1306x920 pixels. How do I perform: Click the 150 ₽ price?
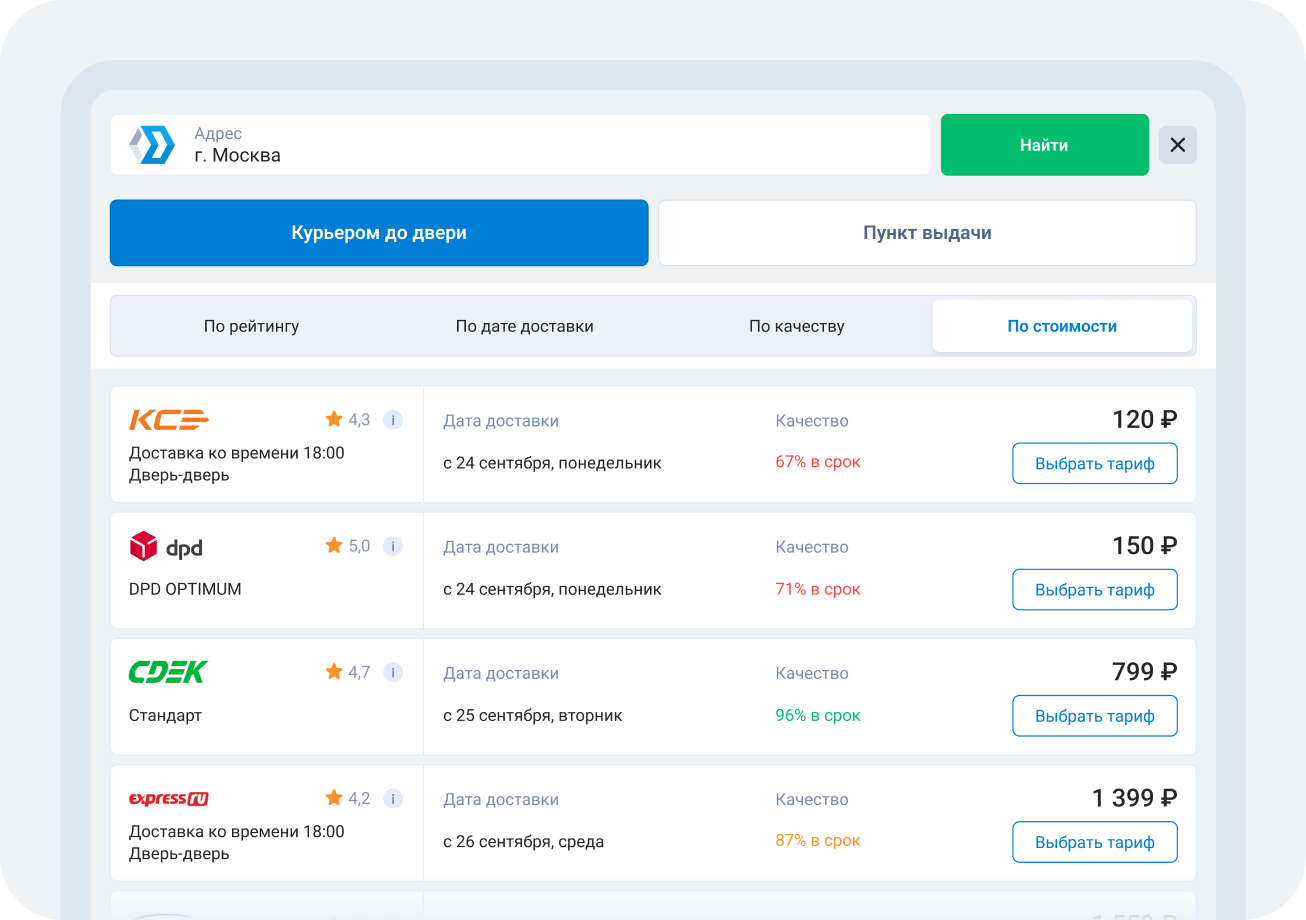(1145, 546)
